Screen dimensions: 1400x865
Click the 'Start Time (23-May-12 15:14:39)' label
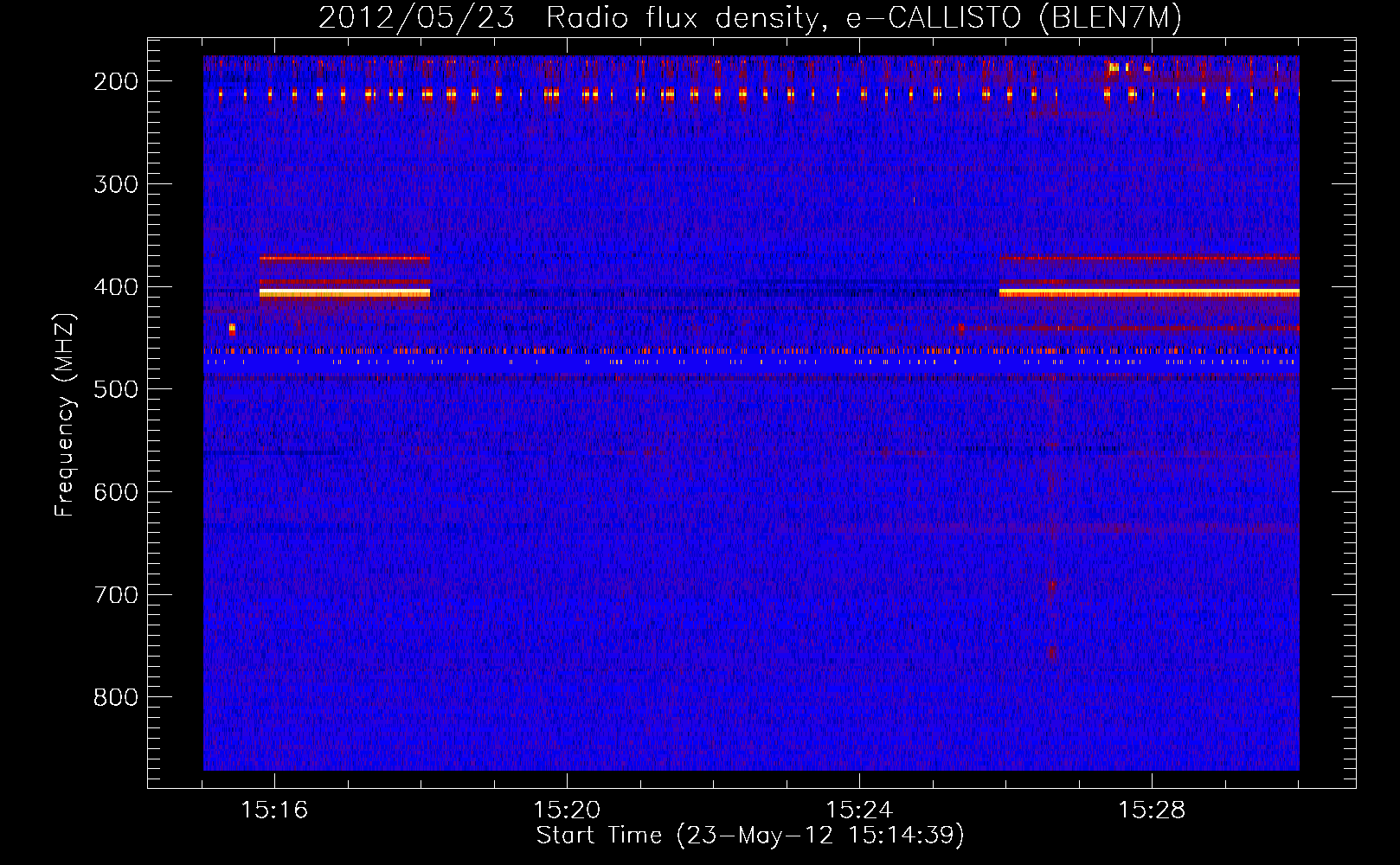pyautogui.click(x=750, y=836)
